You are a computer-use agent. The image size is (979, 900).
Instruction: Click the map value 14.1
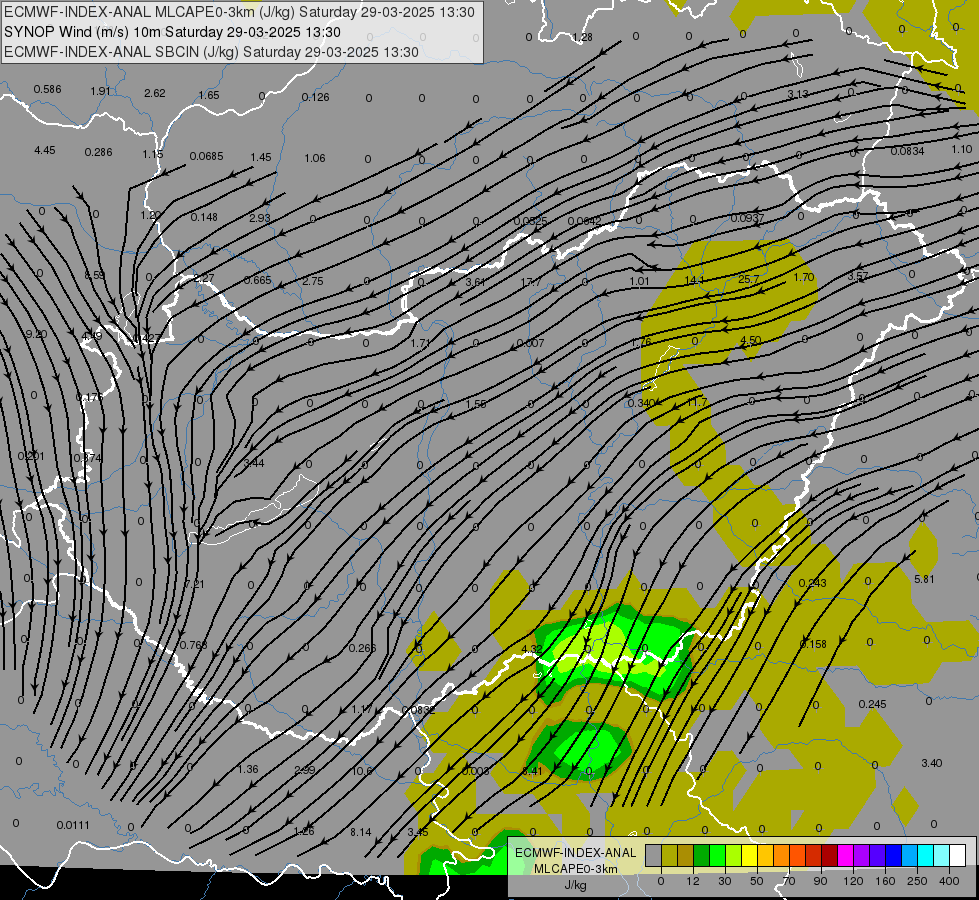pyautogui.click(x=694, y=280)
